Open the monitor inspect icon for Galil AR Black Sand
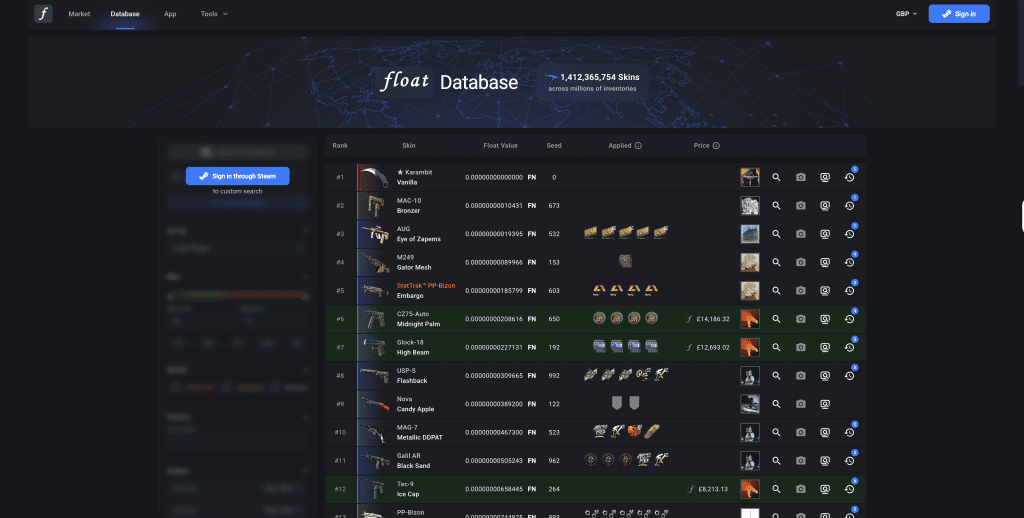 coord(825,461)
